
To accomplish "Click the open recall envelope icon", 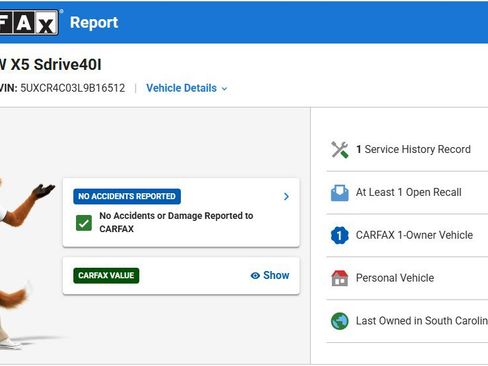I will click(x=340, y=193).
